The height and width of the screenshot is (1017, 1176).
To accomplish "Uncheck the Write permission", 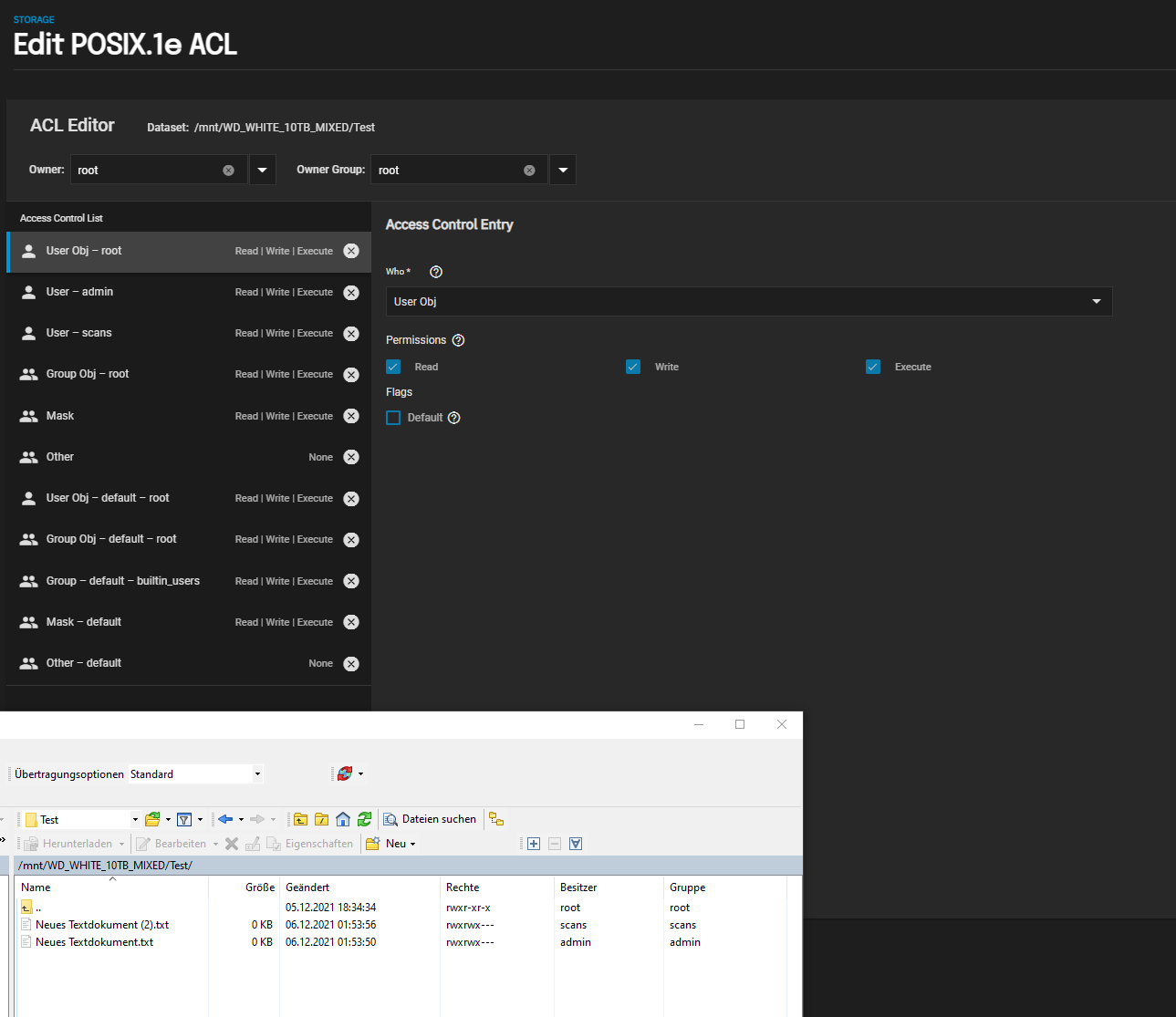I will tap(633, 367).
